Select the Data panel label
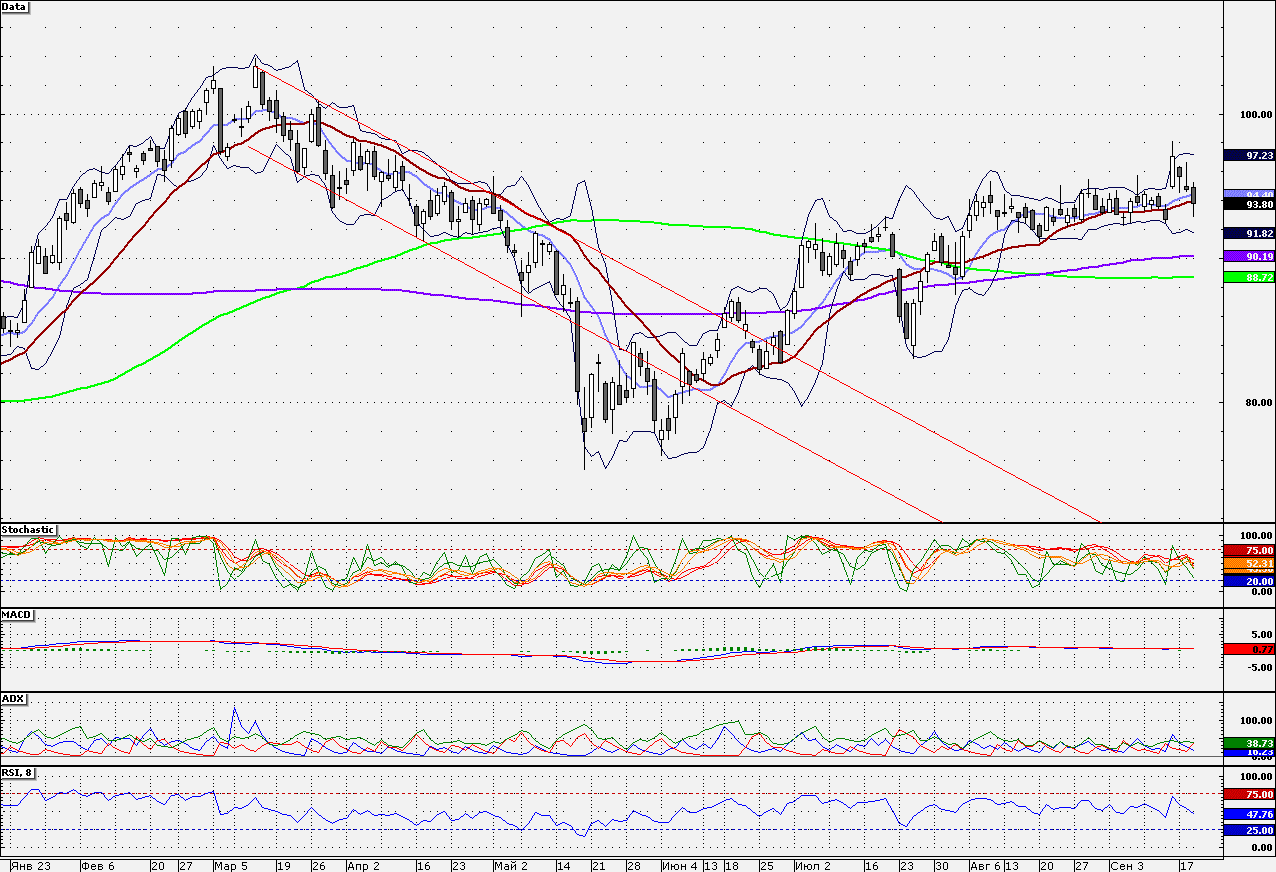Screen dimensions: 1276x872 tap(15, 6)
